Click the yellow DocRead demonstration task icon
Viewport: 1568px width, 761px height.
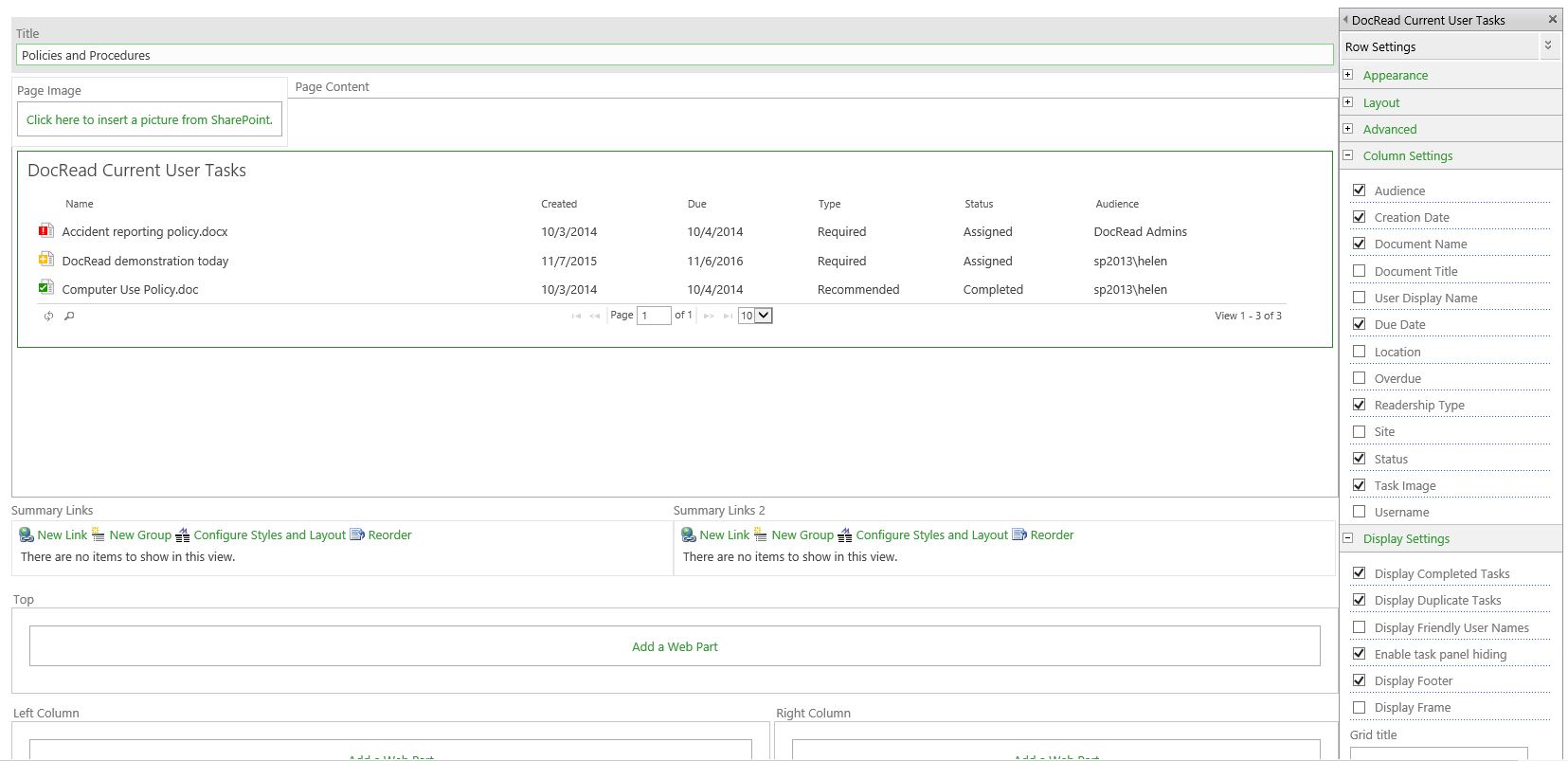pos(45,260)
